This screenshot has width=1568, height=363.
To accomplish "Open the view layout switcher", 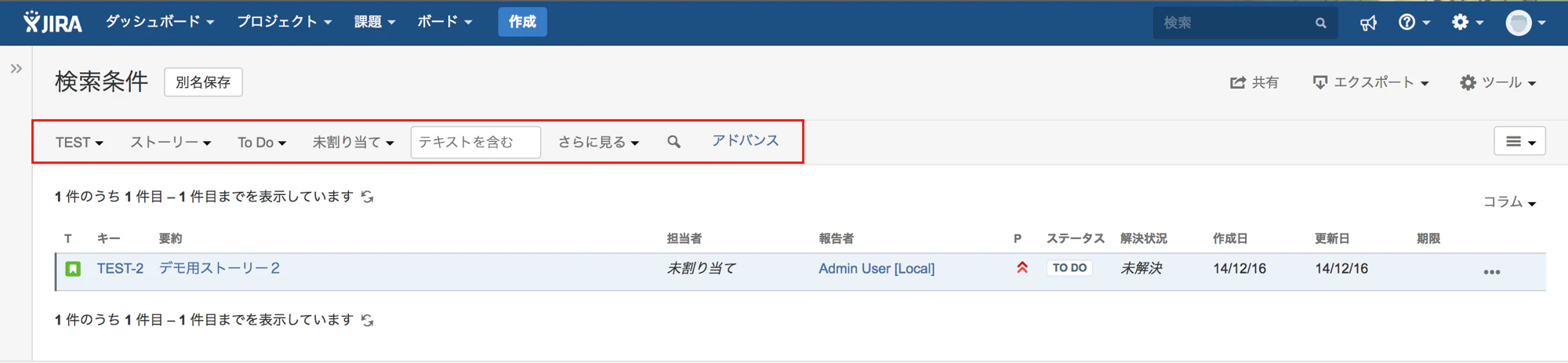I will [x=1519, y=141].
